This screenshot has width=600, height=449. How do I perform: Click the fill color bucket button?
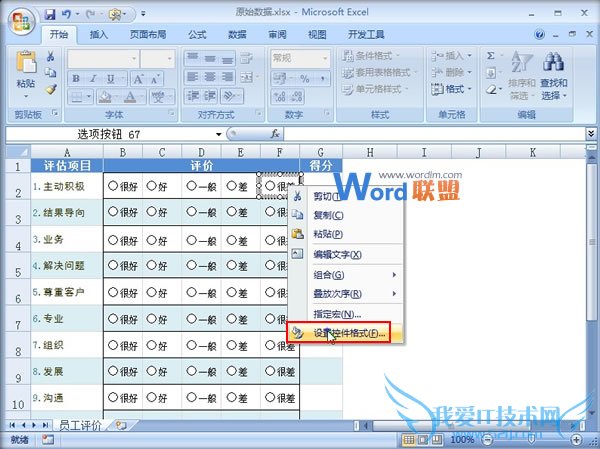pyautogui.click(x=104, y=97)
